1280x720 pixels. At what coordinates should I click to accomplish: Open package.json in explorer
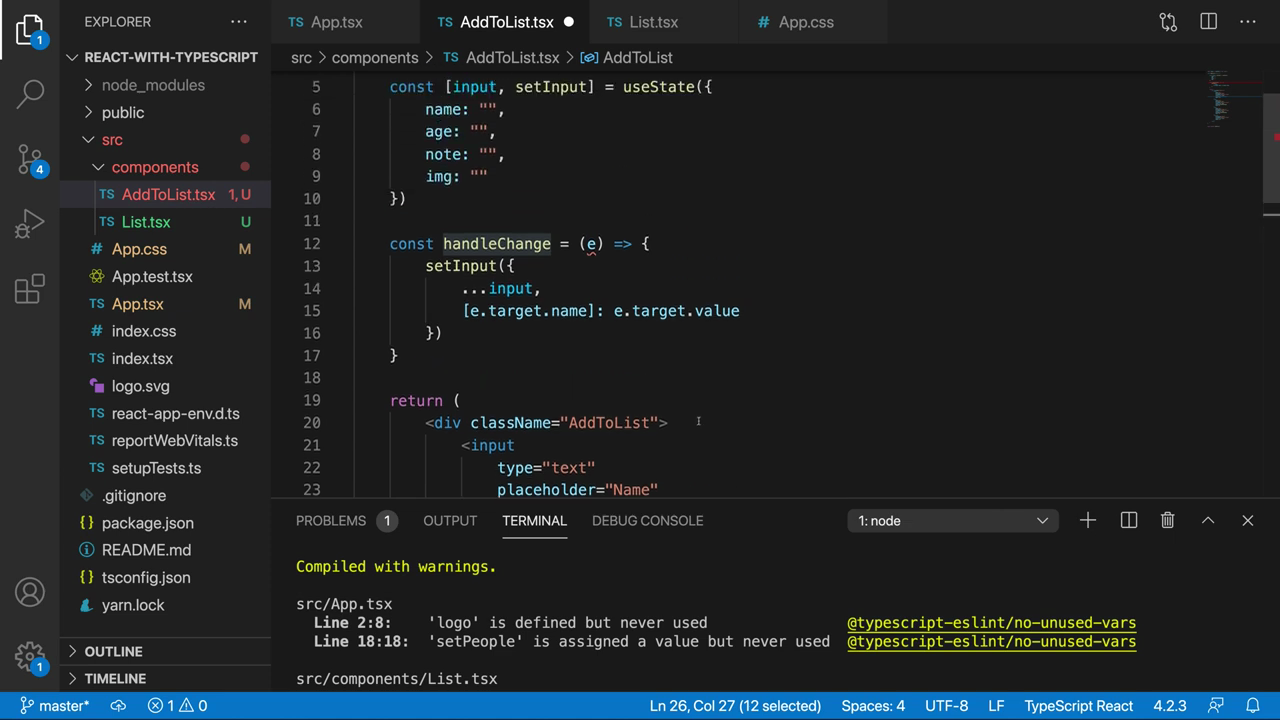point(166,523)
